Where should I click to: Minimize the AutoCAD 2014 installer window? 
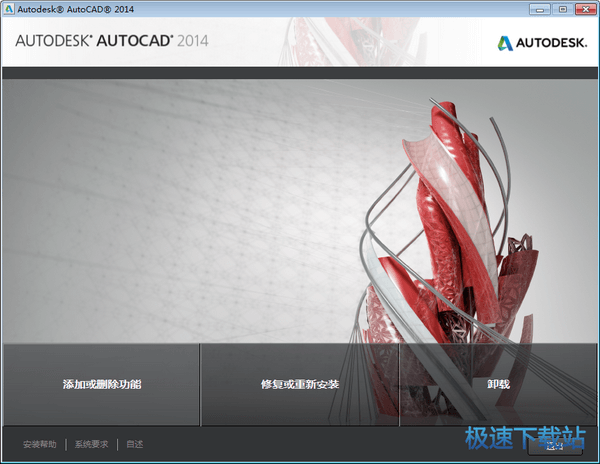pos(540,9)
